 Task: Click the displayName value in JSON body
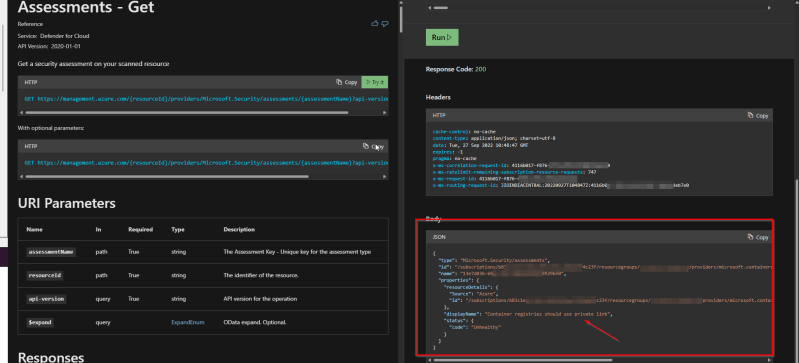click(x=548, y=314)
